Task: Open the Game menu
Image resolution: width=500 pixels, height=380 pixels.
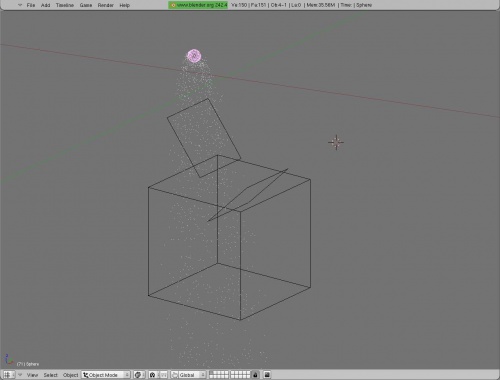Action: coord(86,5)
